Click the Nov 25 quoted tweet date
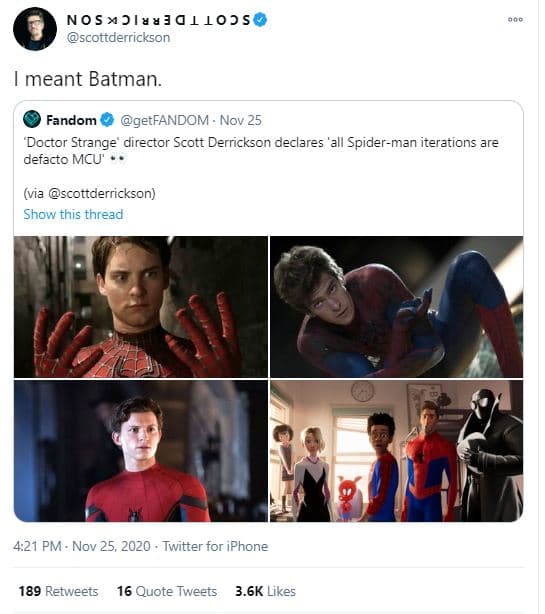This screenshot has width=545, height=614. coord(240,120)
